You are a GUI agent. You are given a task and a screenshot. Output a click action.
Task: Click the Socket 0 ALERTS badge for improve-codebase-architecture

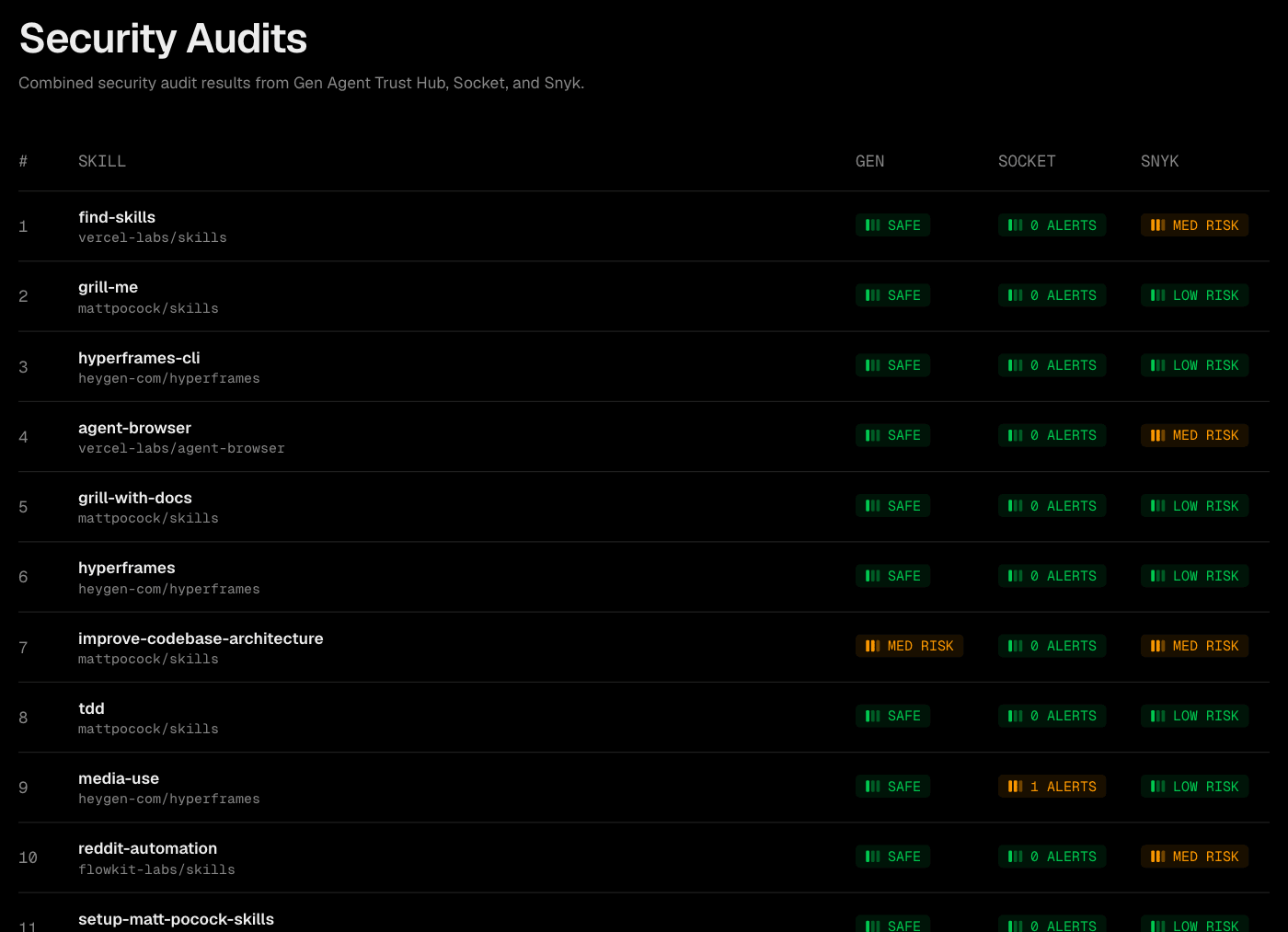[1052, 646]
